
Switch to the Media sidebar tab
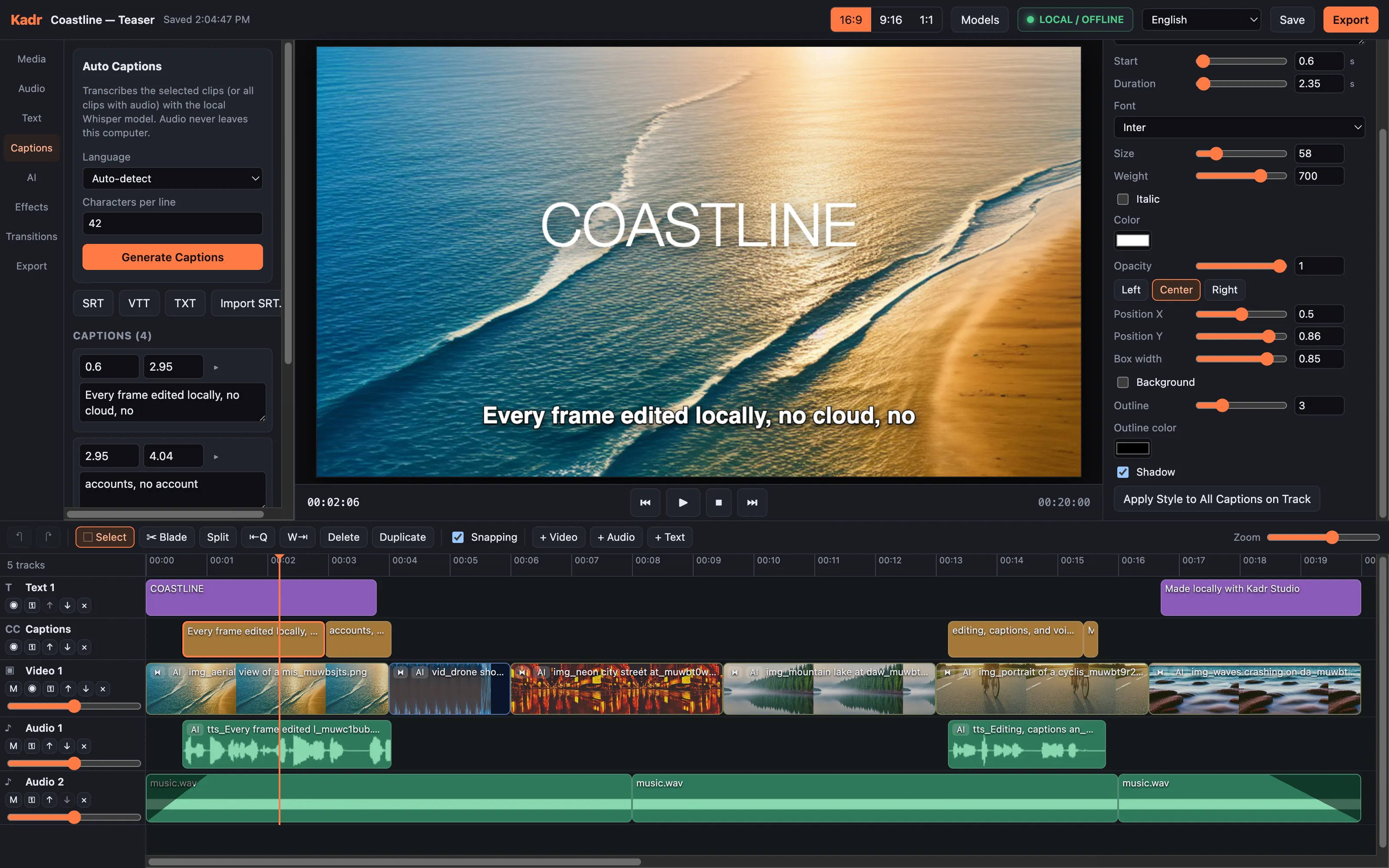point(32,59)
